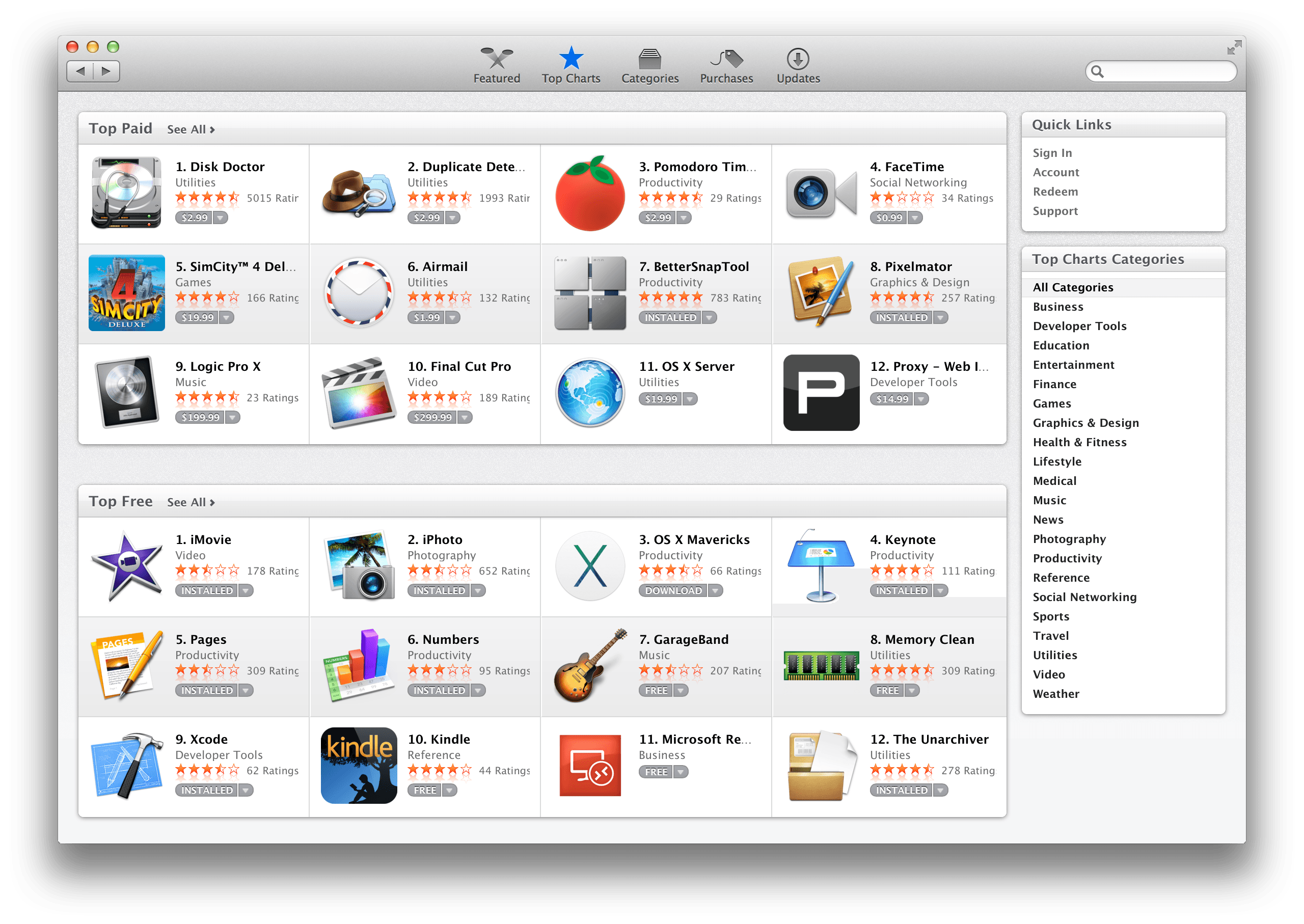
Task: Click See All link next to Top Free
Action: (x=191, y=502)
